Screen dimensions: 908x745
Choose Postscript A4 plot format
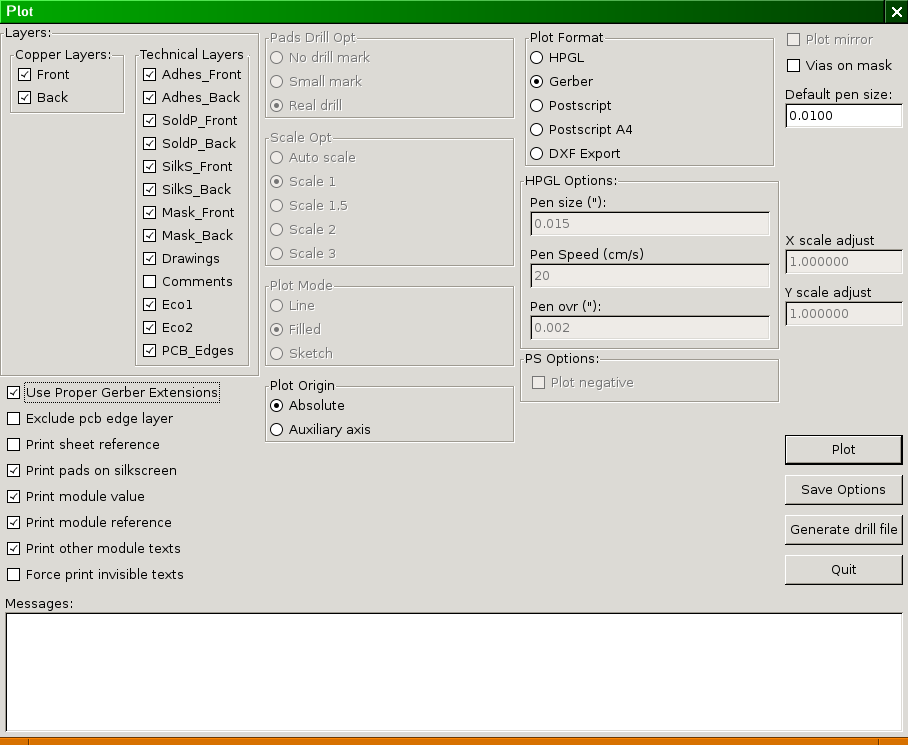click(537, 130)
